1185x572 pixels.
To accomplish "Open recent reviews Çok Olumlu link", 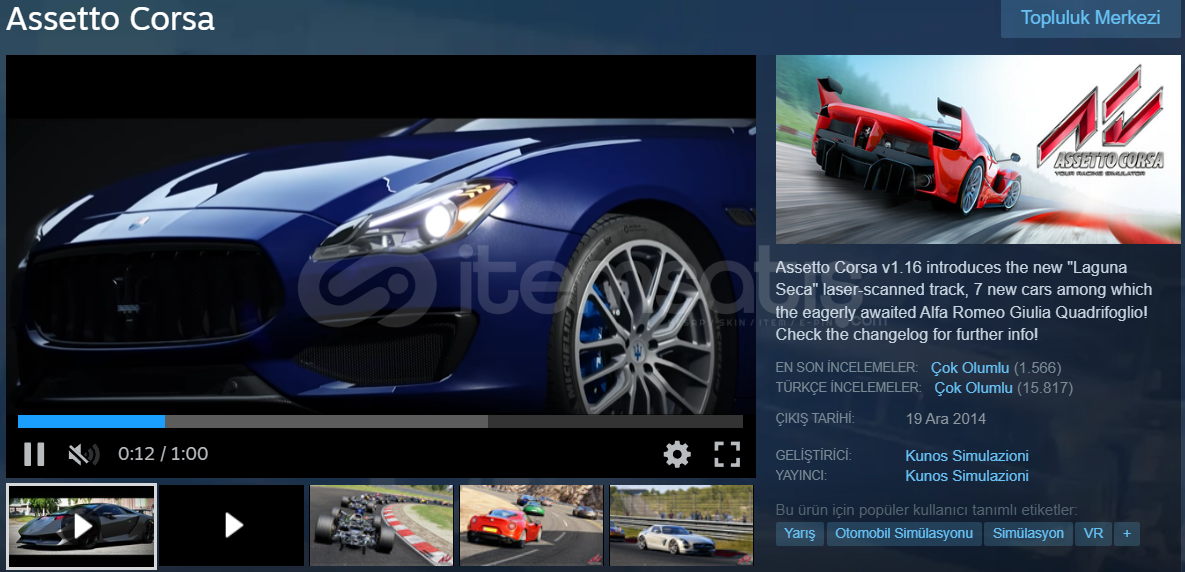I will point(970,368).
